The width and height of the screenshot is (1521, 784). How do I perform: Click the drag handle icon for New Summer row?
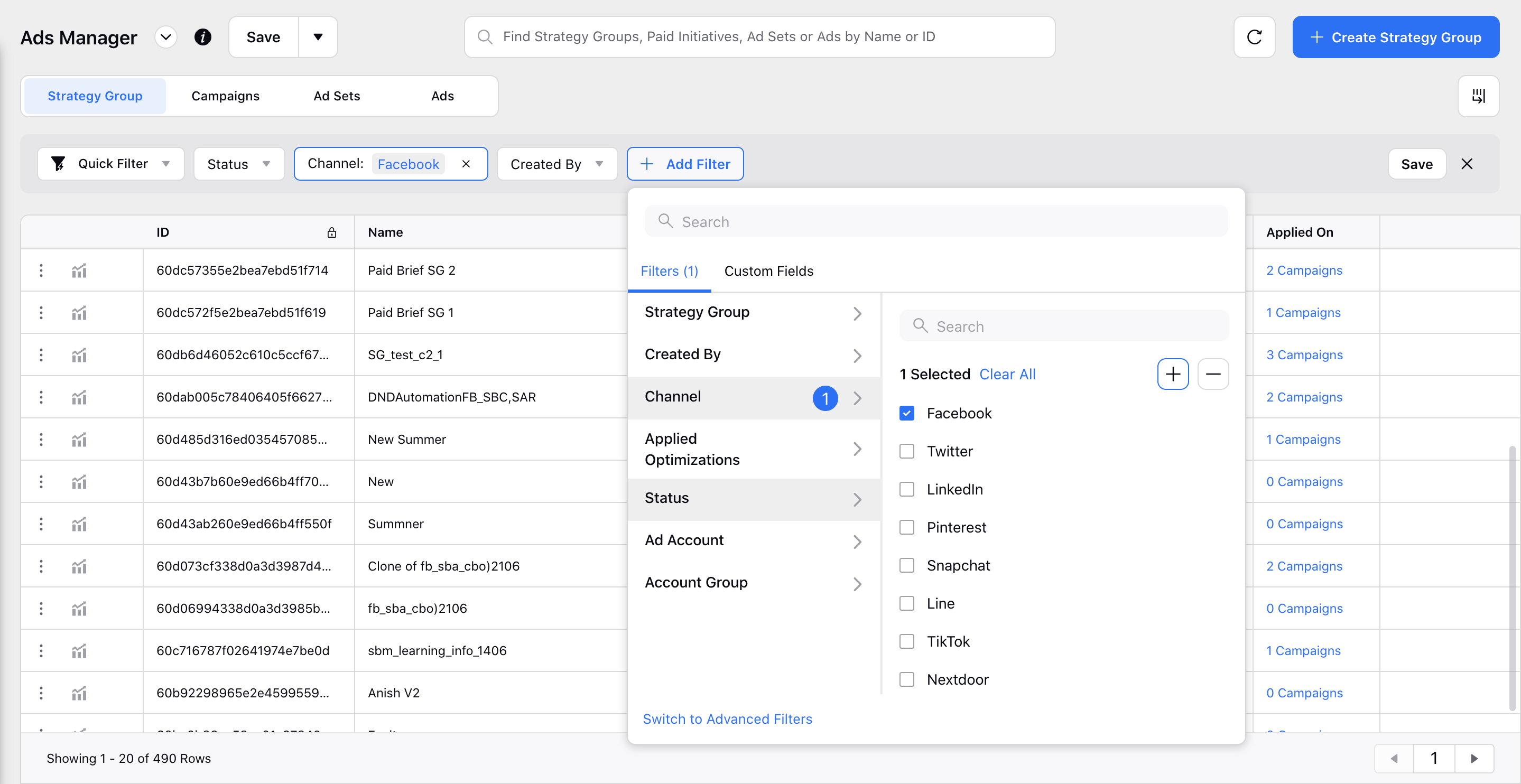tap(41, 438)
